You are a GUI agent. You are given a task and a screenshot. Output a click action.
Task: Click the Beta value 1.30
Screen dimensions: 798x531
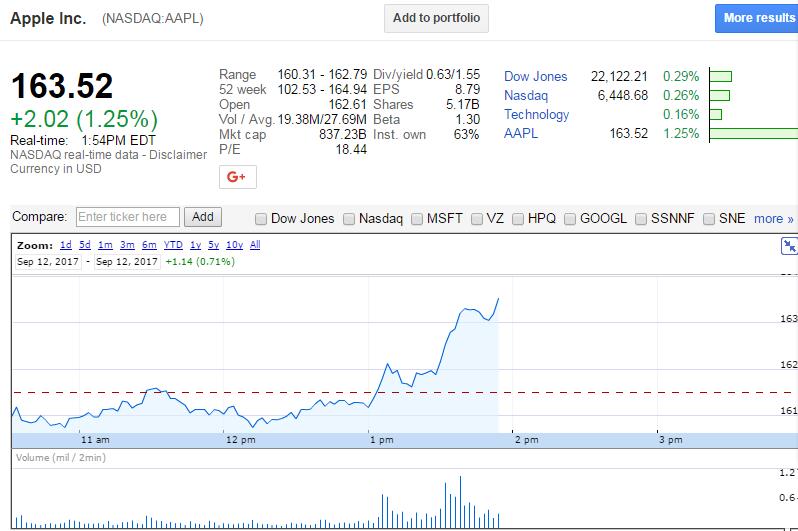click(468, 119)
